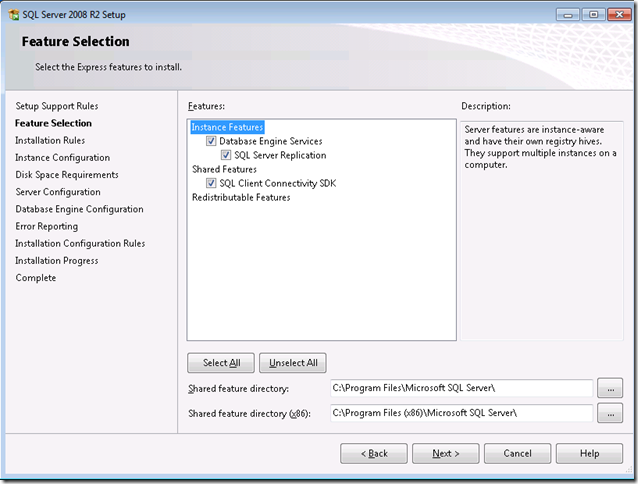Edit the Shared feature directory path field
The width and height of the screenshot is (638, 484).
click(461, 388)
